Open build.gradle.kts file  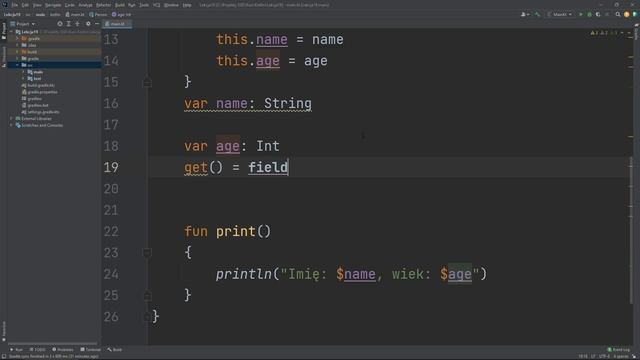(38, 85)
